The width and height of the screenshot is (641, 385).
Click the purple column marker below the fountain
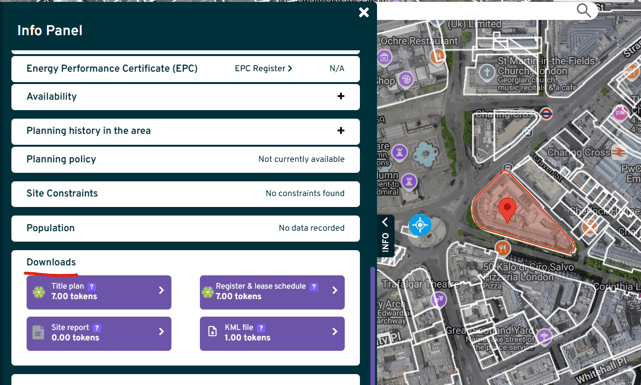[409, 181]
